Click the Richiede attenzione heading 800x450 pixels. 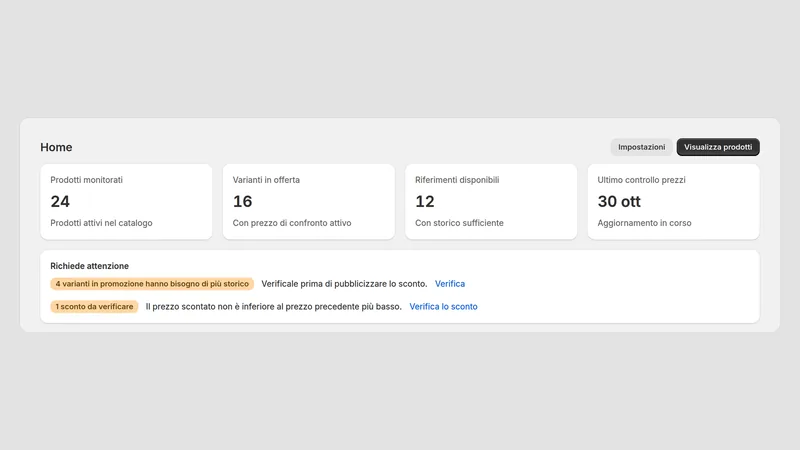click(89, 266)
